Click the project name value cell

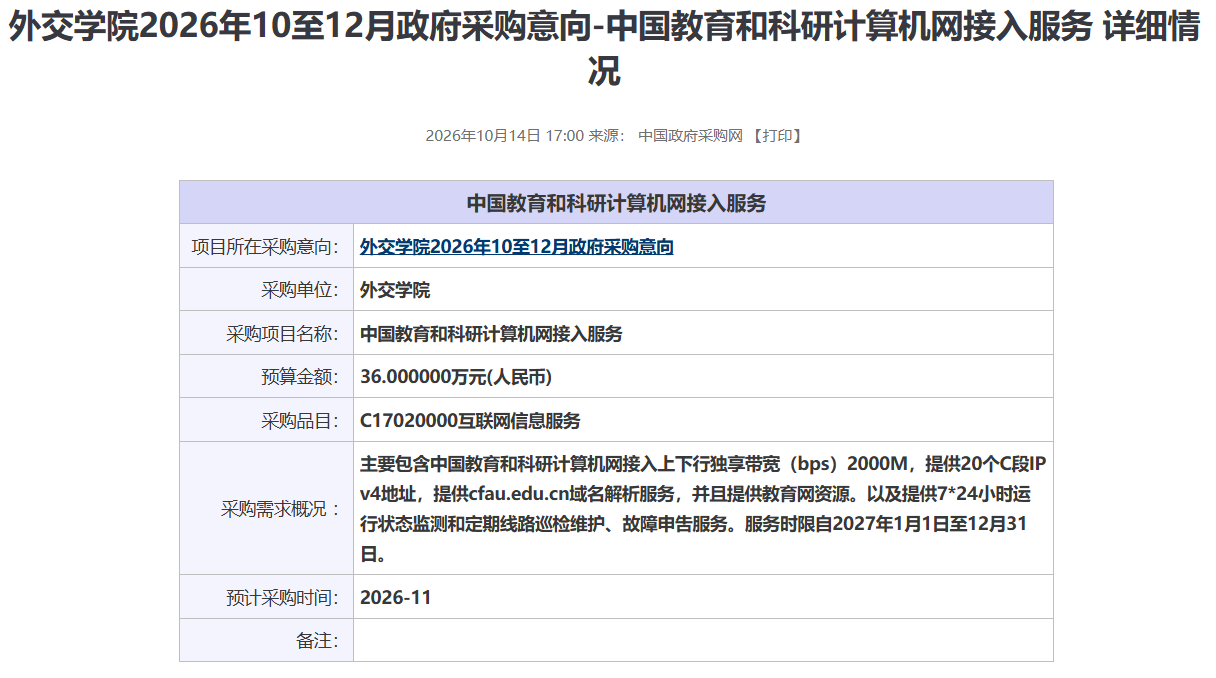tap(703, 334)
